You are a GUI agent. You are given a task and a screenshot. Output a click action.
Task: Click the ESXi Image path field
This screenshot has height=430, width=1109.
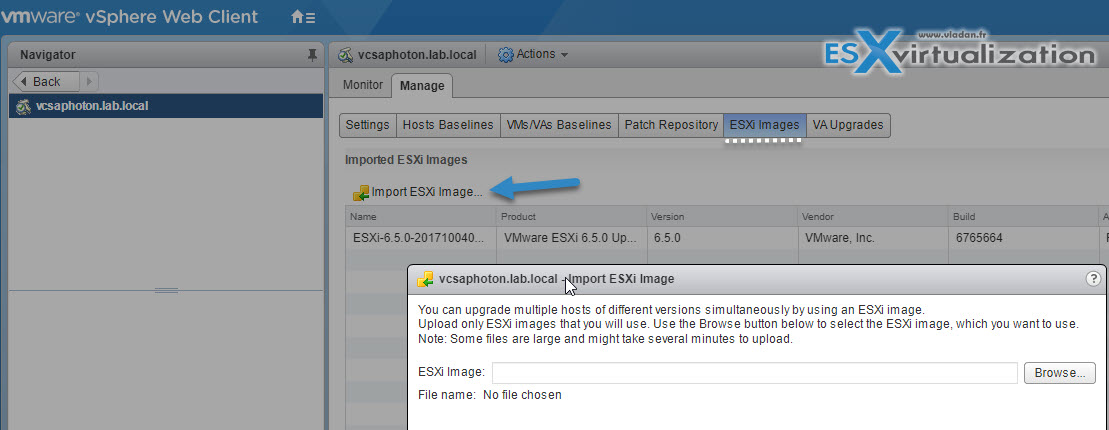(754, 373)
